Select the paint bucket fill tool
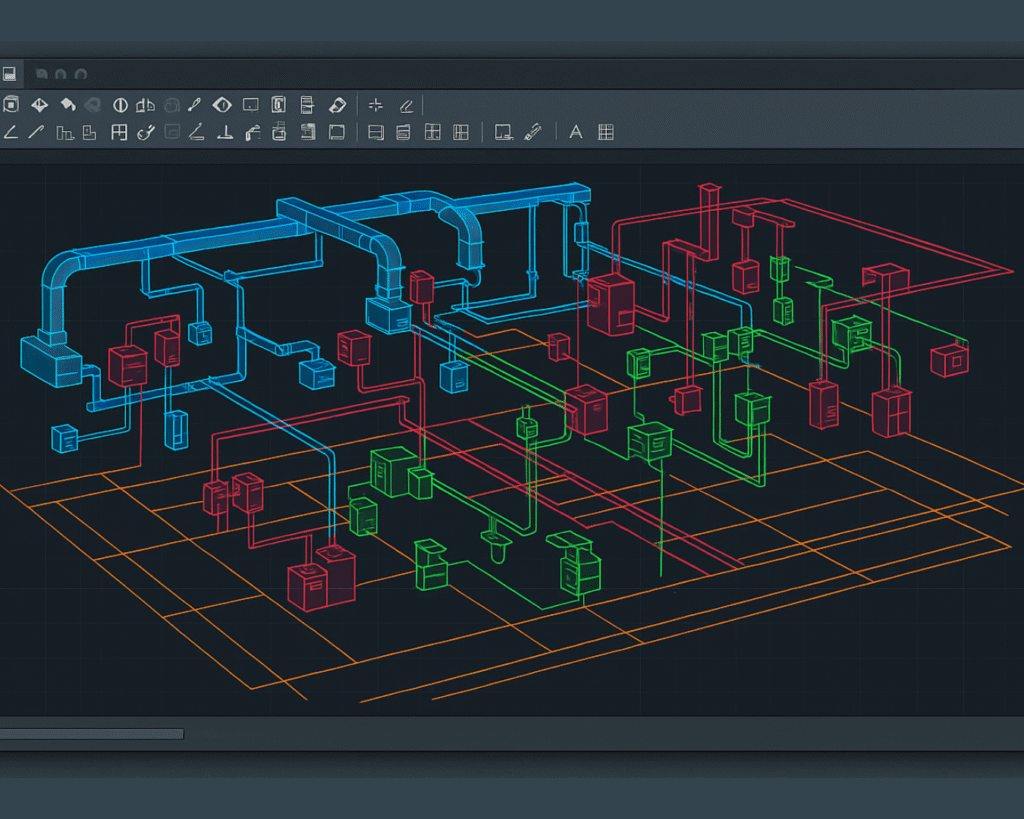The image size is (1024, 819). (67, 104)
